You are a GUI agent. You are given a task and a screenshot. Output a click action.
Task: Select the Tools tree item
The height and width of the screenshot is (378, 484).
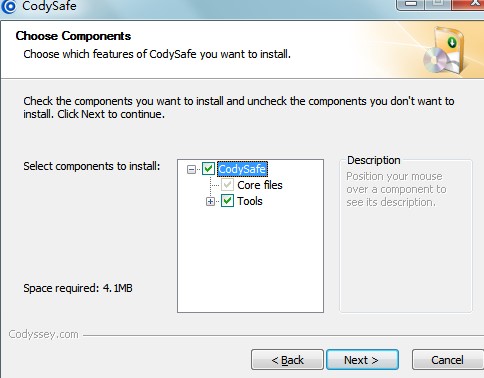tap(250, 201)
